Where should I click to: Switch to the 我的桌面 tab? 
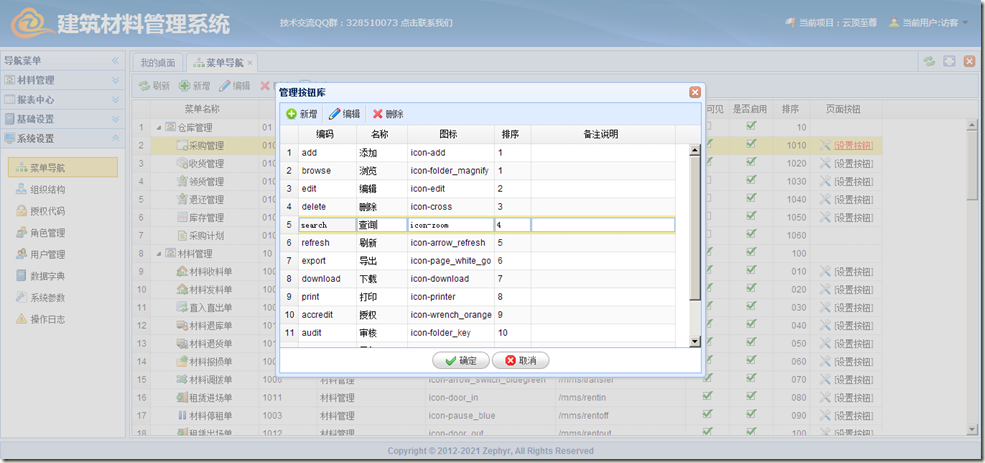pyautogui.click(x=158, y=62)
